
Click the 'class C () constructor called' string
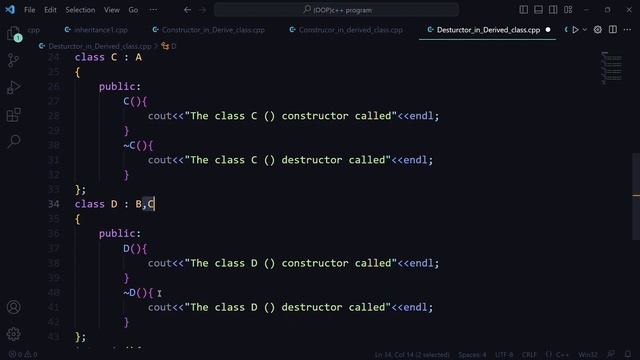point(291,116)
